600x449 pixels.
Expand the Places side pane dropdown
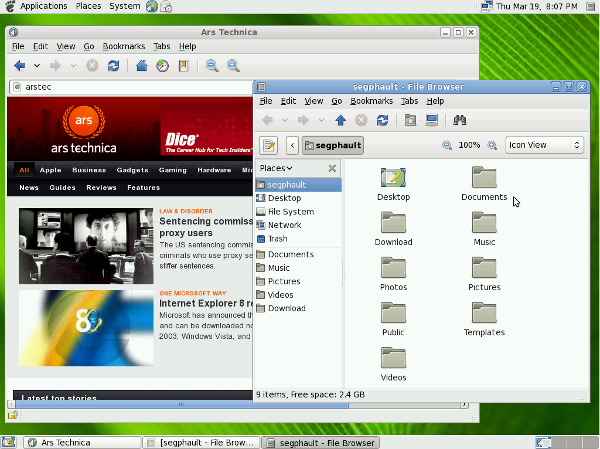click(276, 168)
